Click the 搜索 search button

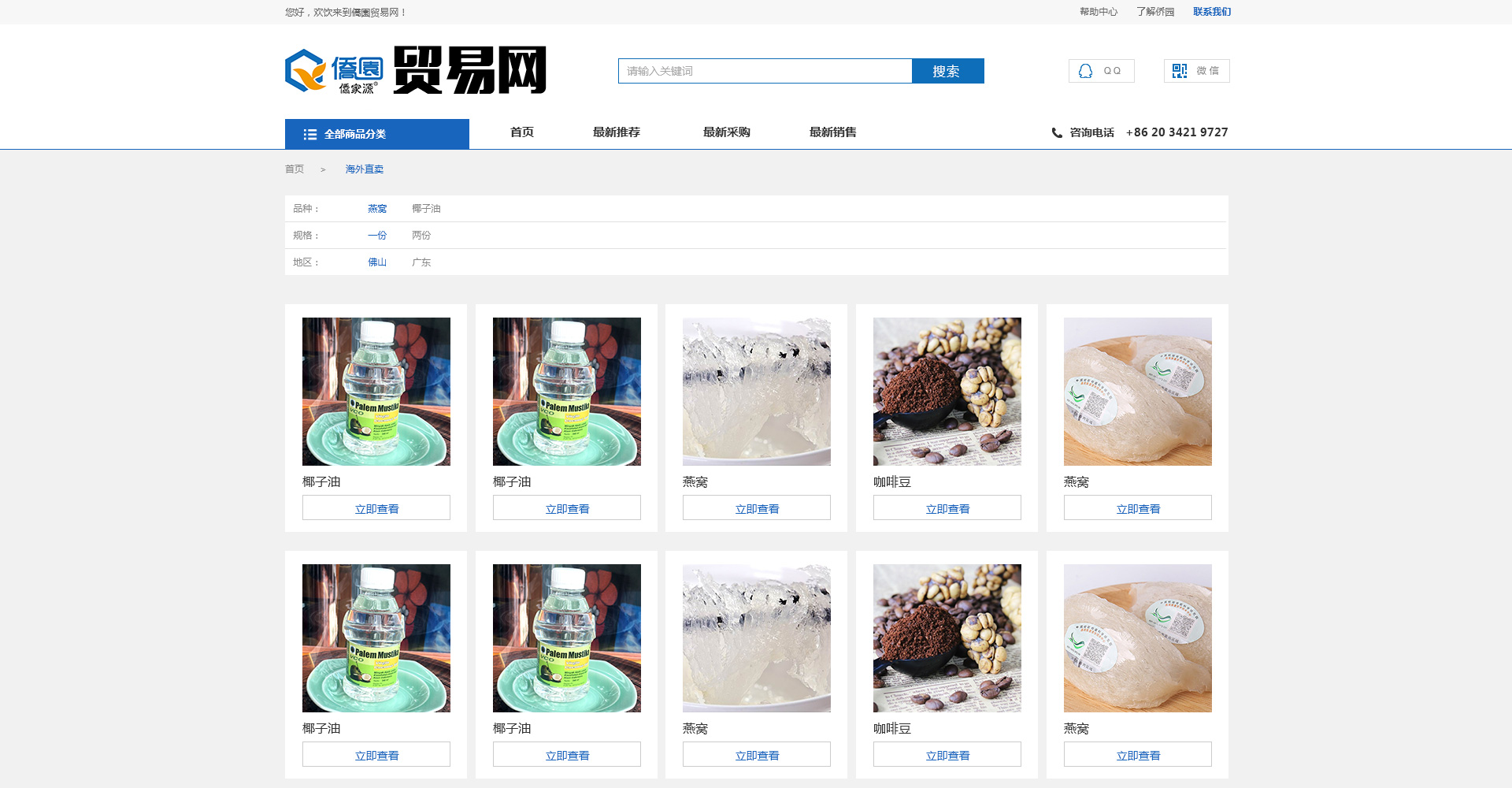(x=947, y=71)
